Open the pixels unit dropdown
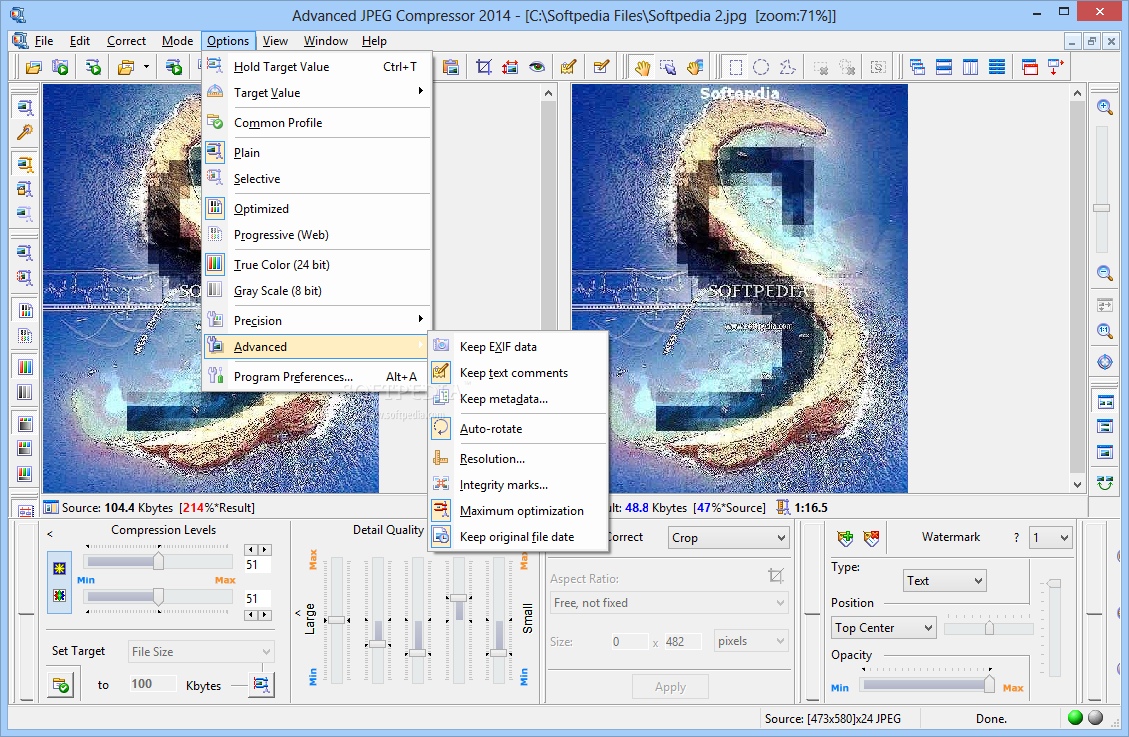This screenshot has width=1129, height=737. click(x=751, y=641)
